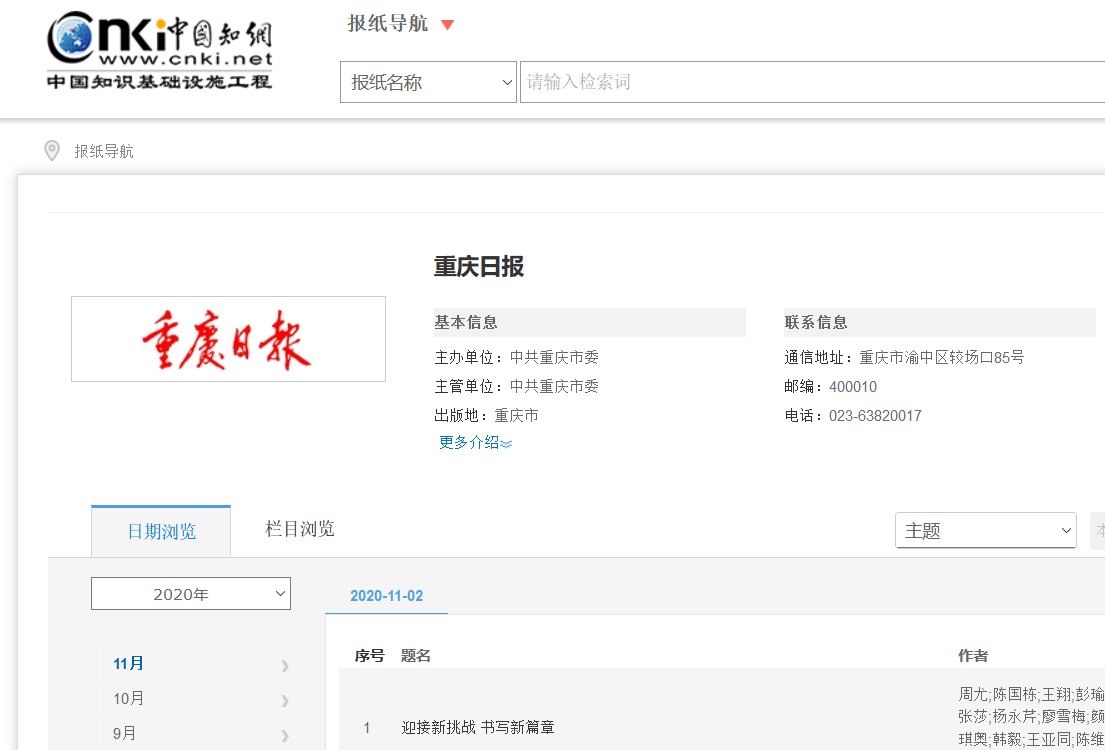Switch to the 日期浏览 tab
This screenshot has width=1105, height=750.
[x=161, y=531]
